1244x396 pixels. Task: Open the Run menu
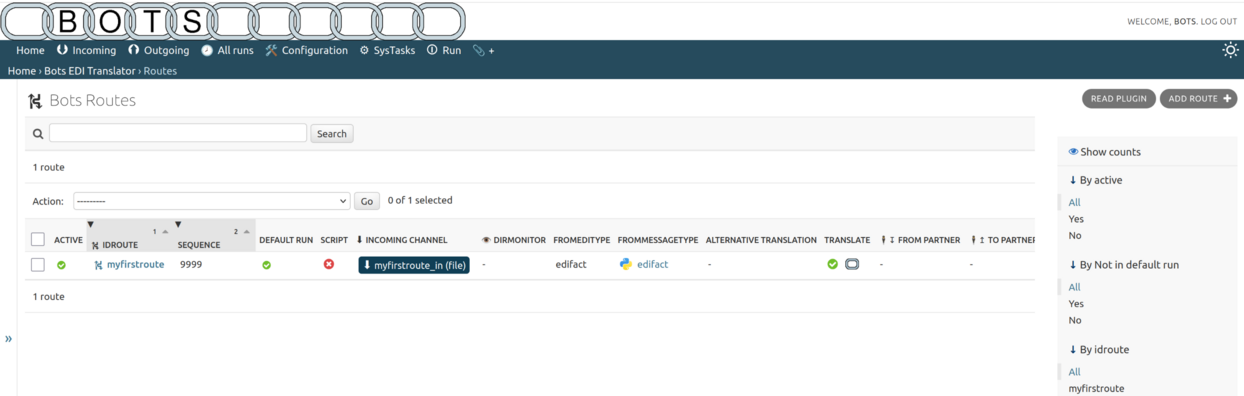(444, 50)
